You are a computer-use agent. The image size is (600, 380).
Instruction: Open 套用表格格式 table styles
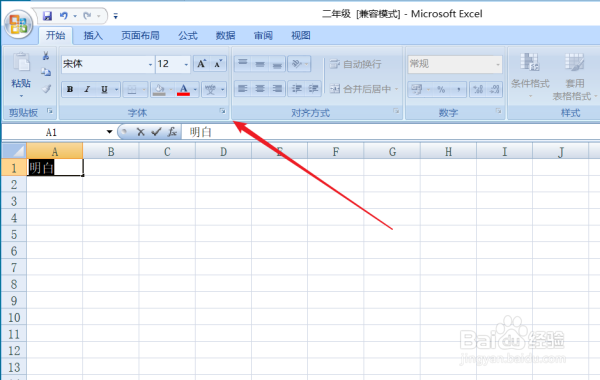[574, 77]
